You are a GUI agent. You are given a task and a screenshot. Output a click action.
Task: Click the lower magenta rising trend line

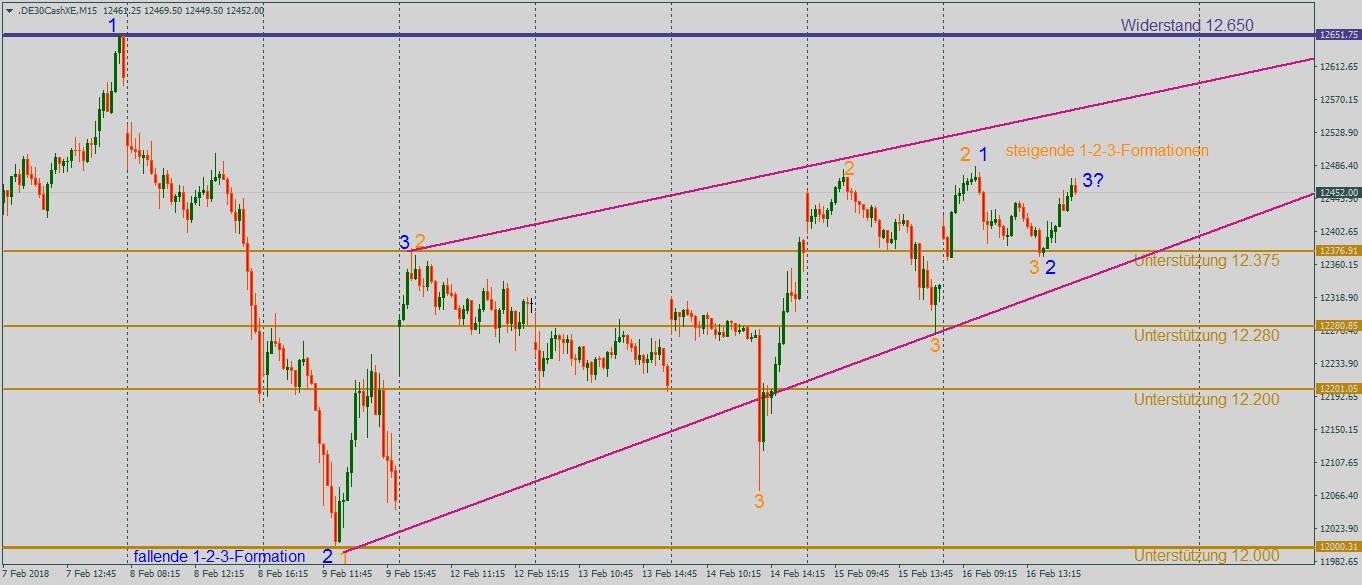pos(830,371)
